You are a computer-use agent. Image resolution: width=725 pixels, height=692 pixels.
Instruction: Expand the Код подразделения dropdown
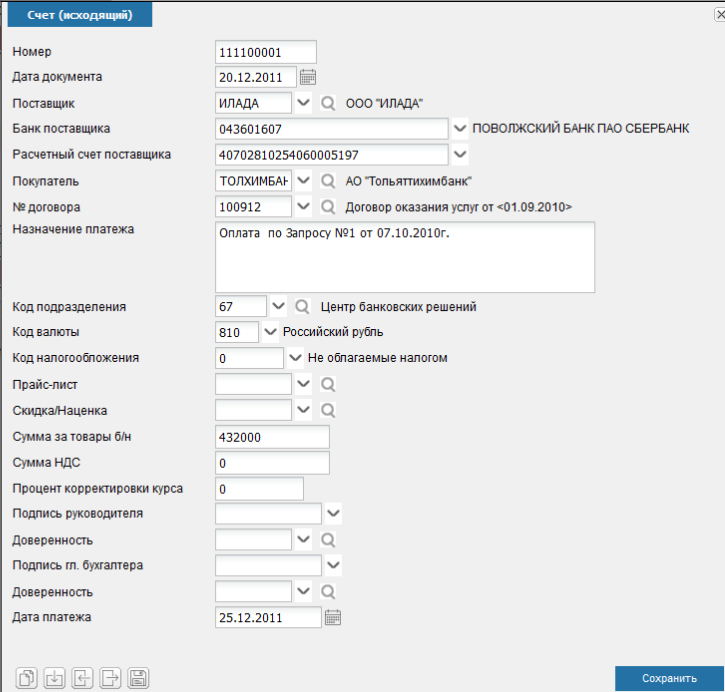[x=278, y=306]
